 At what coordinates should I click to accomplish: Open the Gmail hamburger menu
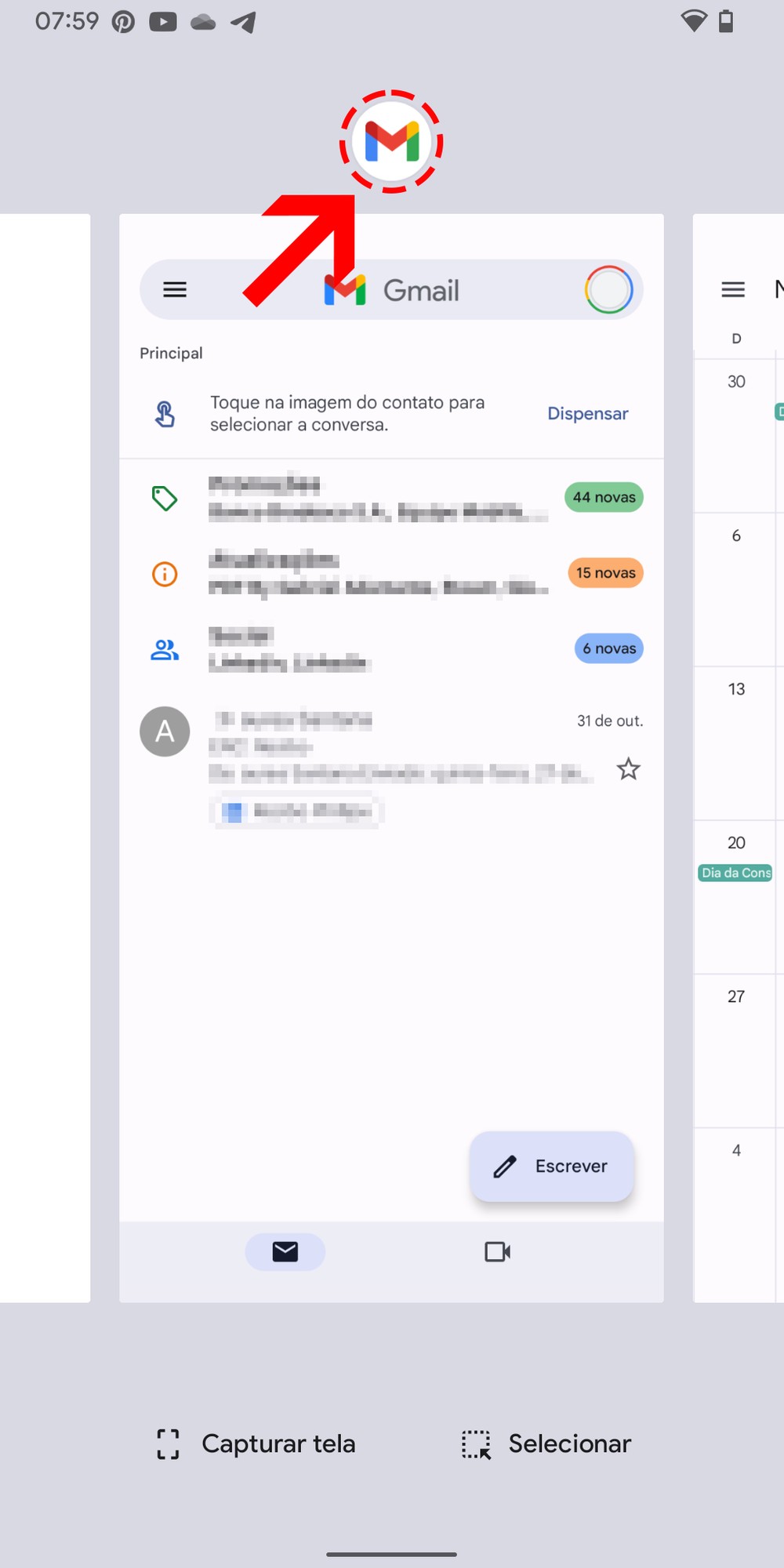(175, 290)
